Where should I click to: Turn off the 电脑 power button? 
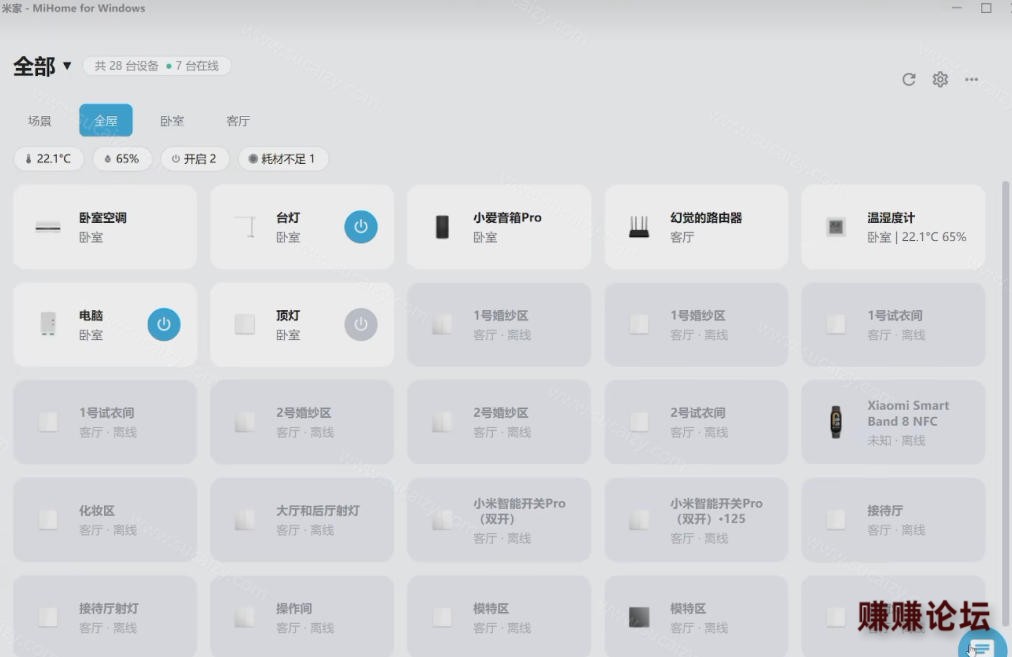pos(164,324)
